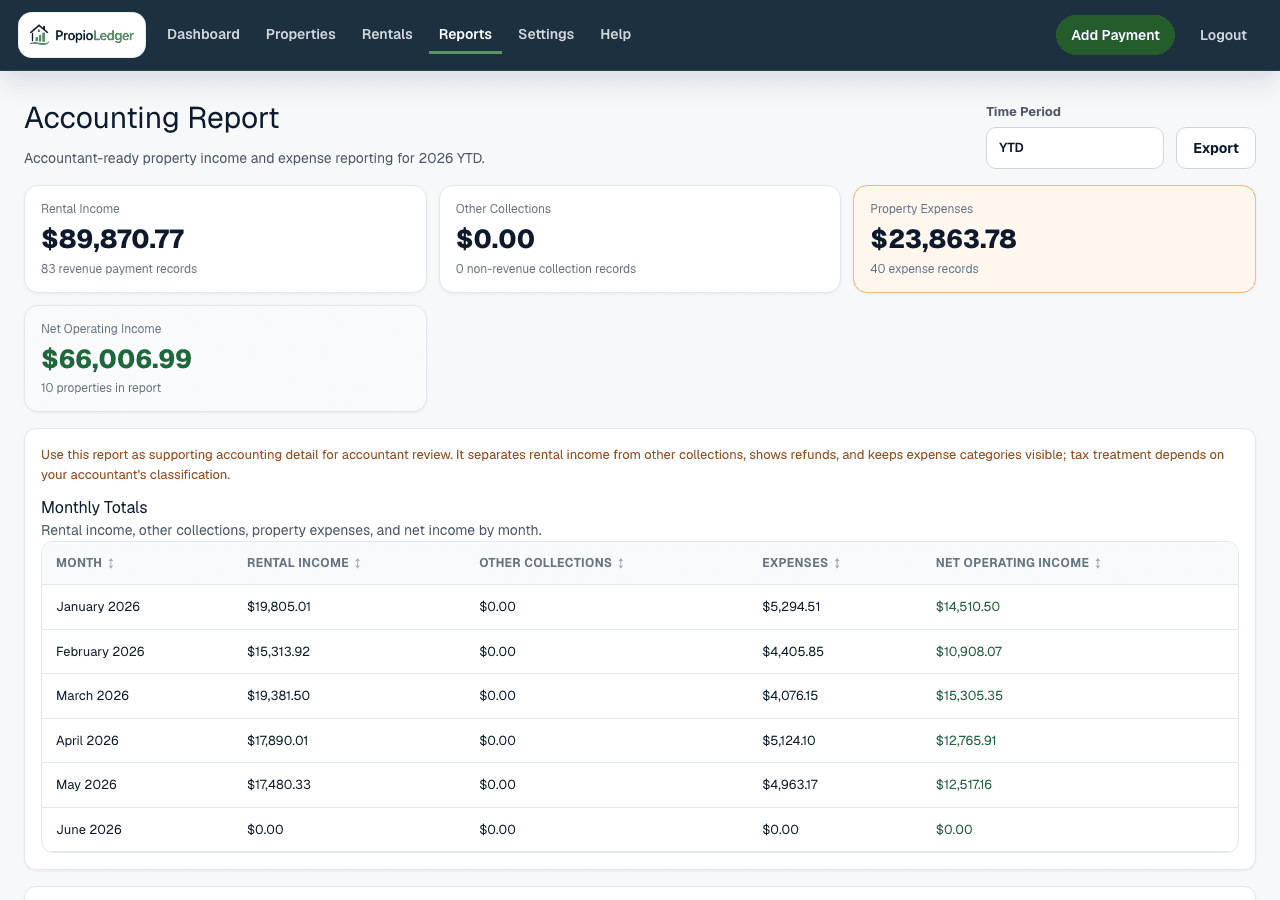1280x900 pixels.
Task: Click rental income value $19,805.01
Action: point(279,607)
